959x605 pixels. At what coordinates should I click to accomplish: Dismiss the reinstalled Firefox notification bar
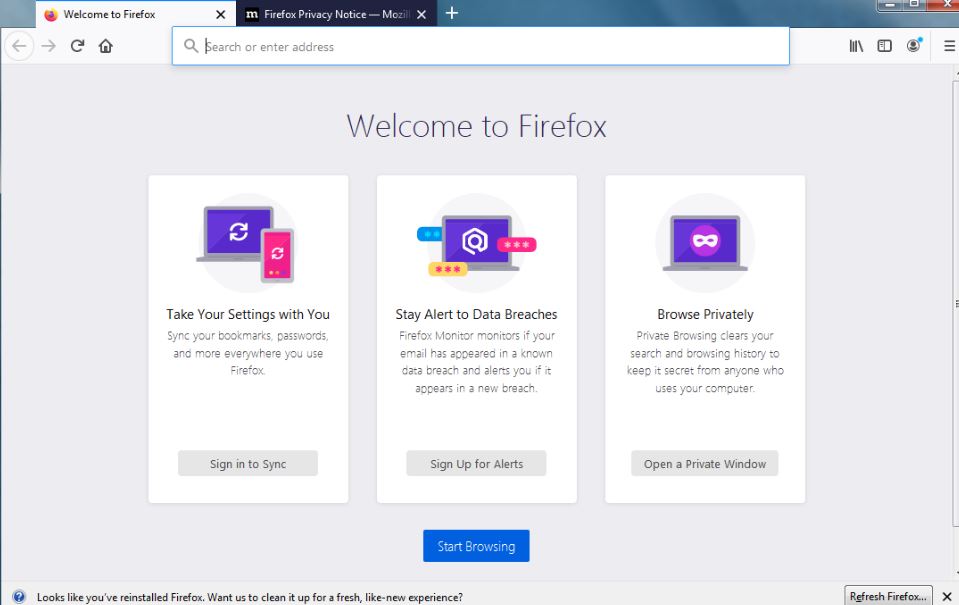947,596
